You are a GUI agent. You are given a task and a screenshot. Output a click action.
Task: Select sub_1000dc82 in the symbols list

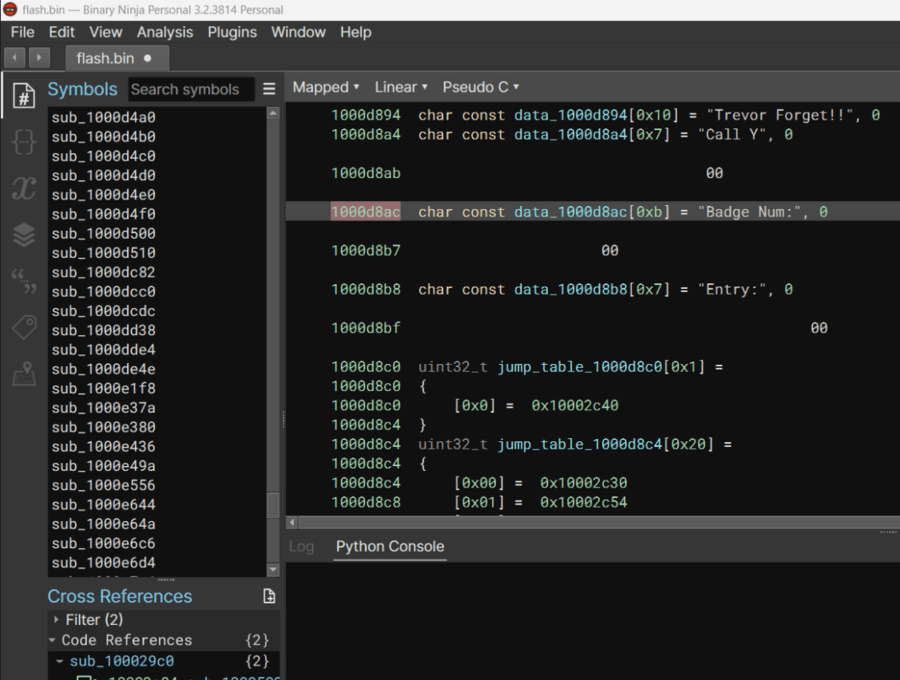coord(104,272)
